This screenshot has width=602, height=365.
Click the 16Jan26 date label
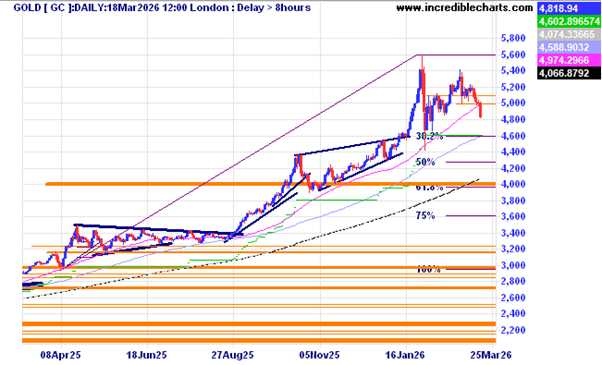tap(405, 355)
